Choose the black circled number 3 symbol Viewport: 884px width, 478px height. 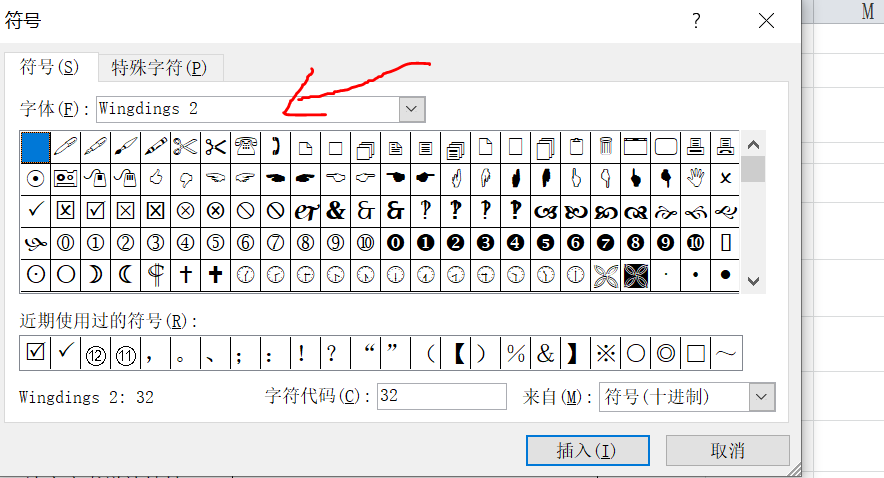[x=485, y=243]
